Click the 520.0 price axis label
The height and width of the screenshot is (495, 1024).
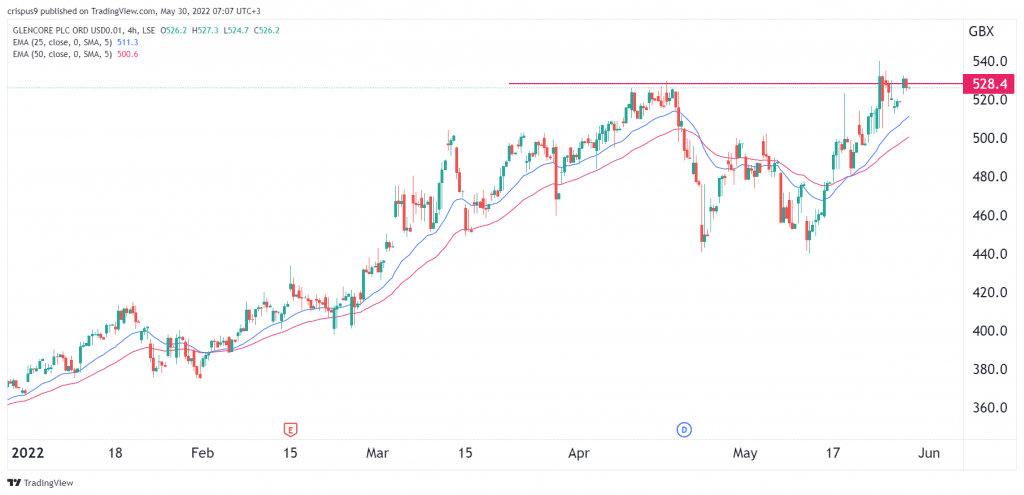tap(988, 100)
